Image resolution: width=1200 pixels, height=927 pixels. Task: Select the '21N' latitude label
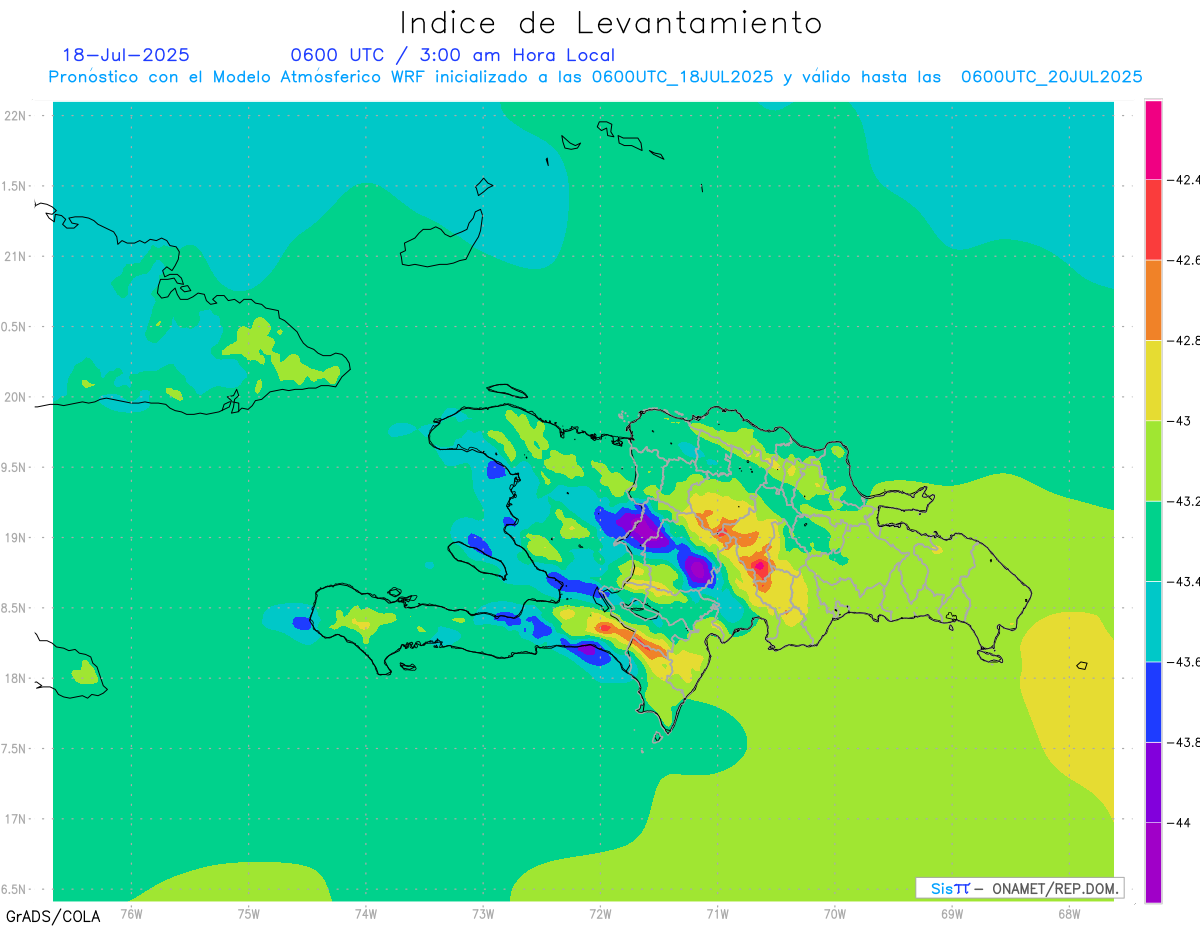pos(17,256)
